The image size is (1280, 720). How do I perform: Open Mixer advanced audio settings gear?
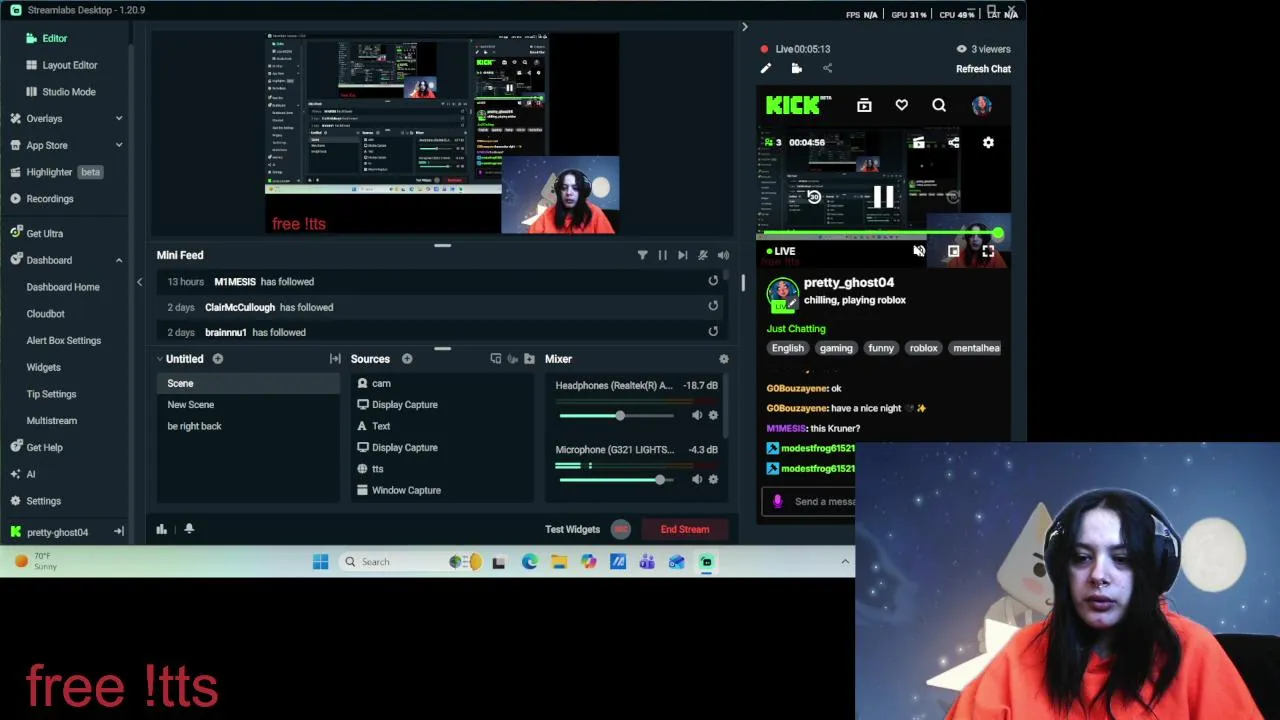pos(724,359)
